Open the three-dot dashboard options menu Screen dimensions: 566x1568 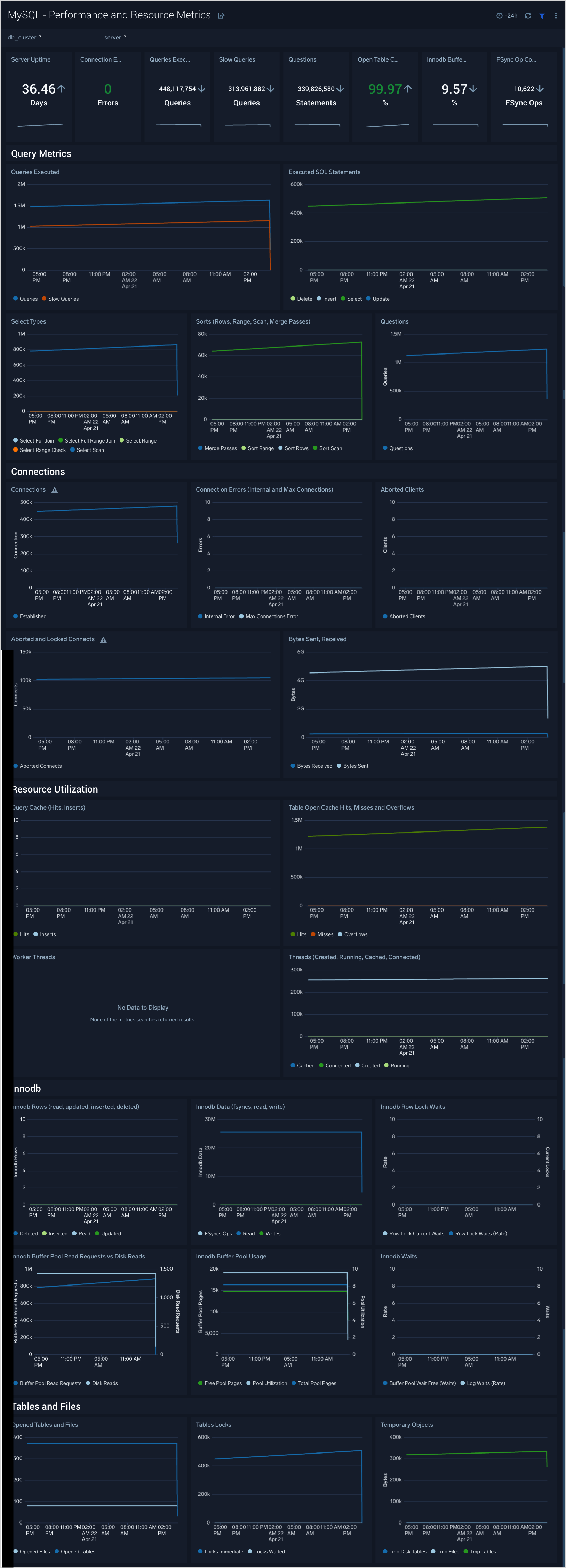tap(556, 15)
